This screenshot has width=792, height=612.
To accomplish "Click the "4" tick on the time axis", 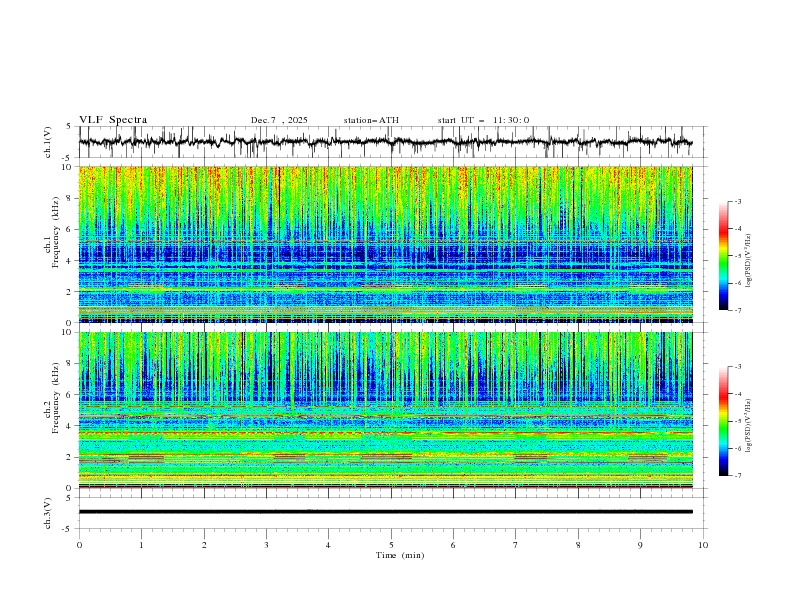I will pos(328,545).
